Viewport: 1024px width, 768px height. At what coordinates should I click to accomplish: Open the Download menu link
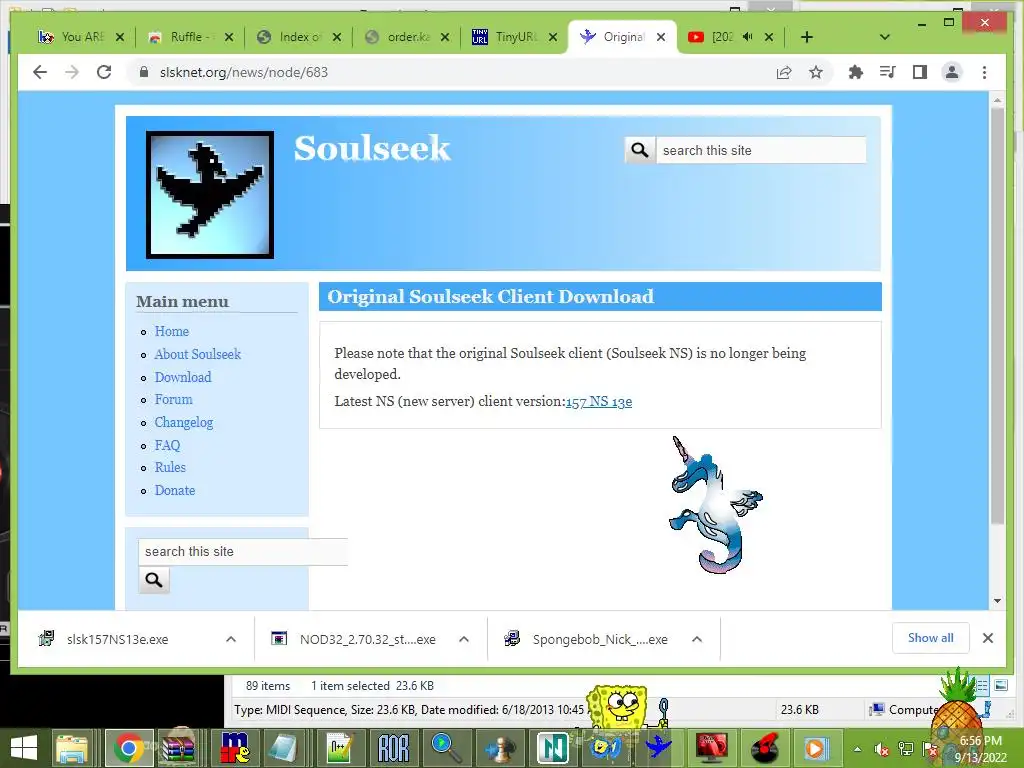pyautogui.click(x=183, y=377)
